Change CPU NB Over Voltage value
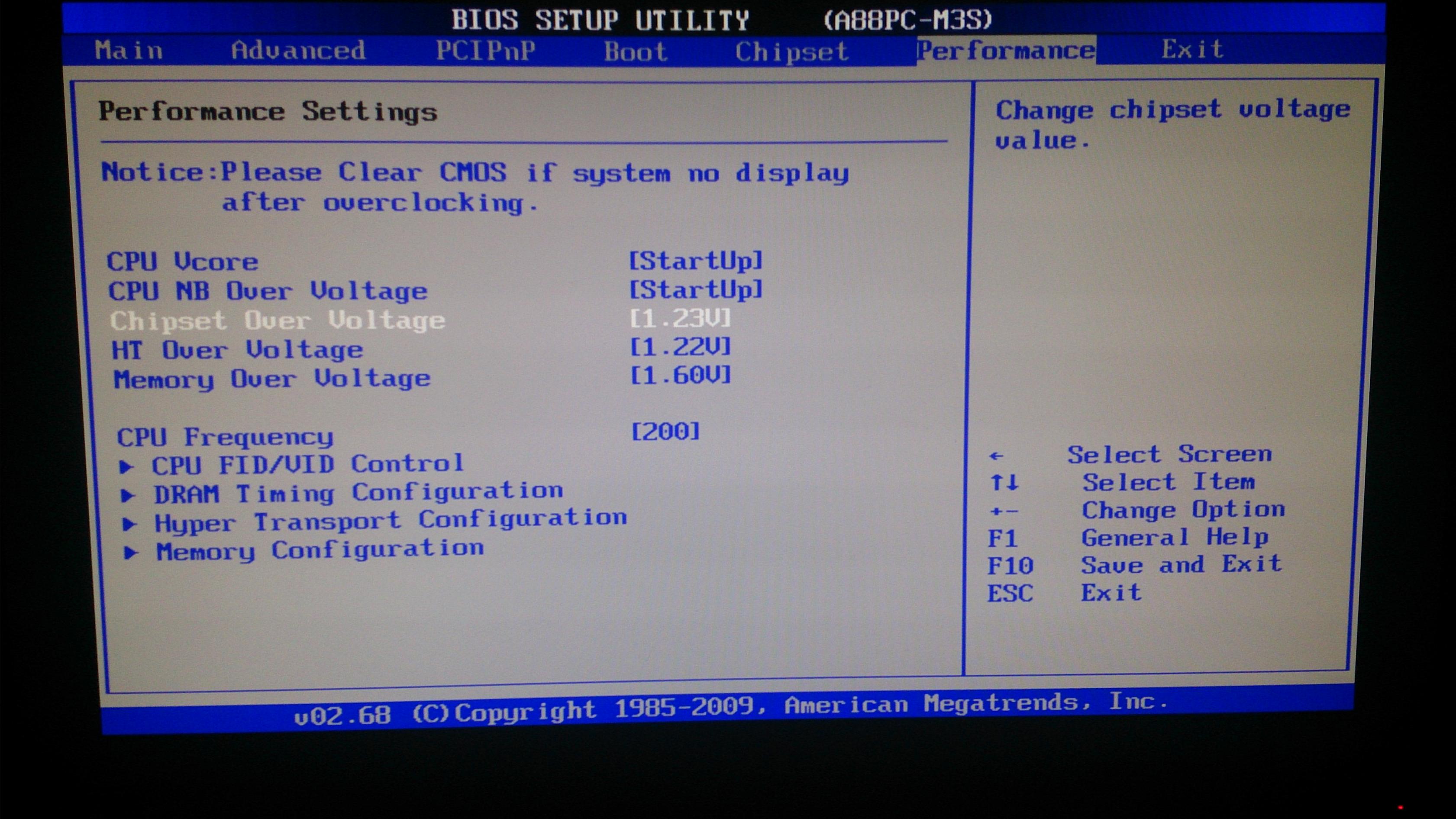This screenshot has height=819, width=1456. pos(696,290)
